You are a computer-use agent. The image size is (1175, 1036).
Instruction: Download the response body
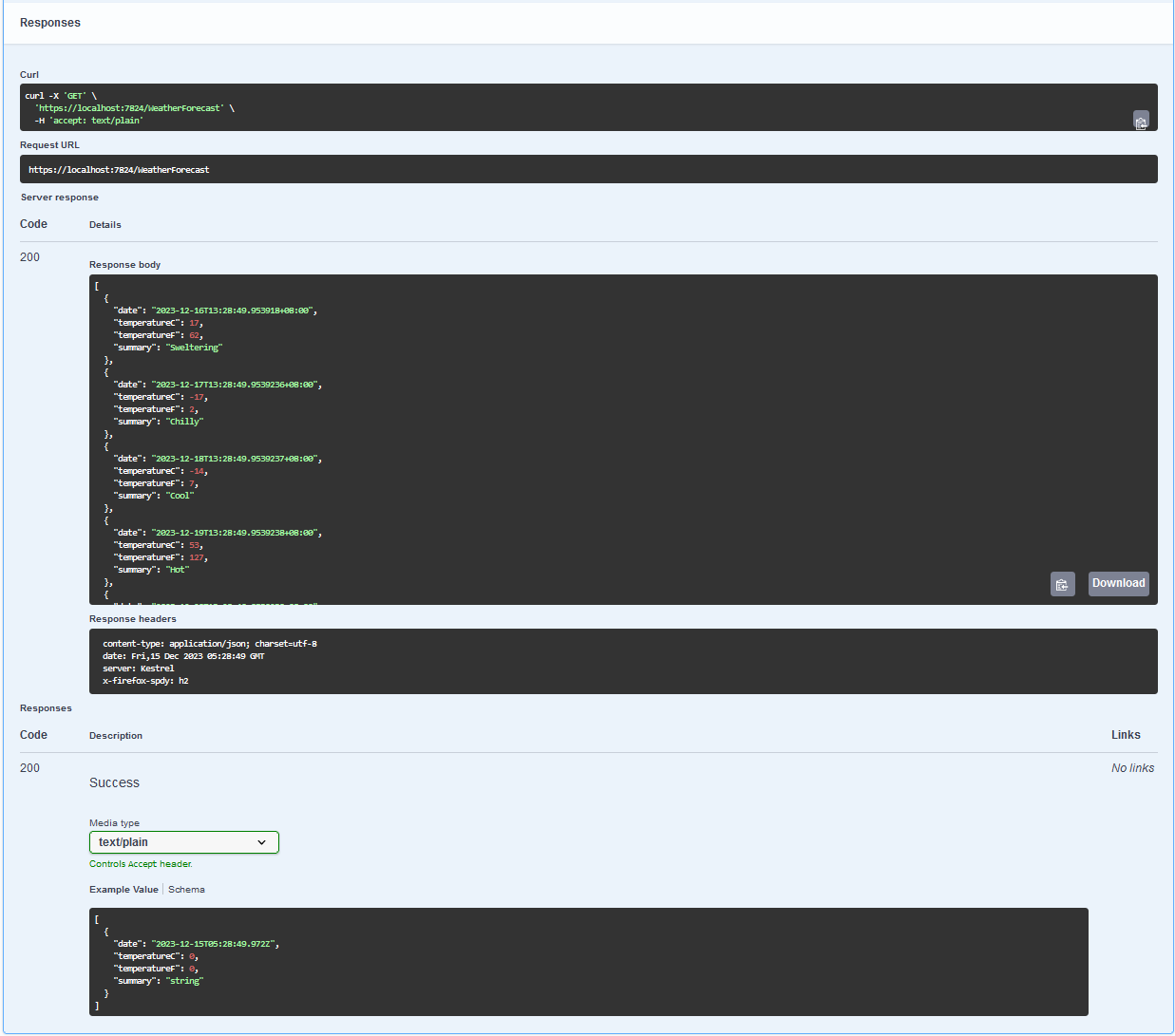[x=1118, y=583]
